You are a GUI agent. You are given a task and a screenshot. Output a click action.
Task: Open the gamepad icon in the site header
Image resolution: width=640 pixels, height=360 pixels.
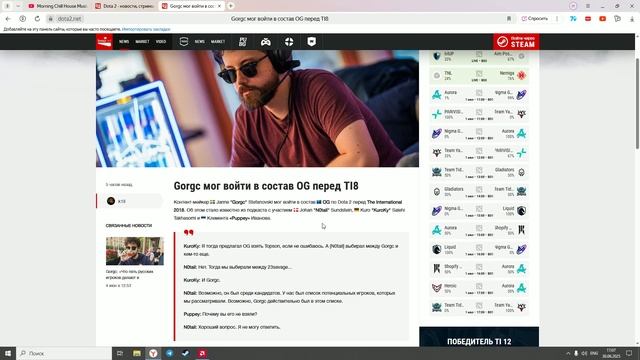[266, 42]
